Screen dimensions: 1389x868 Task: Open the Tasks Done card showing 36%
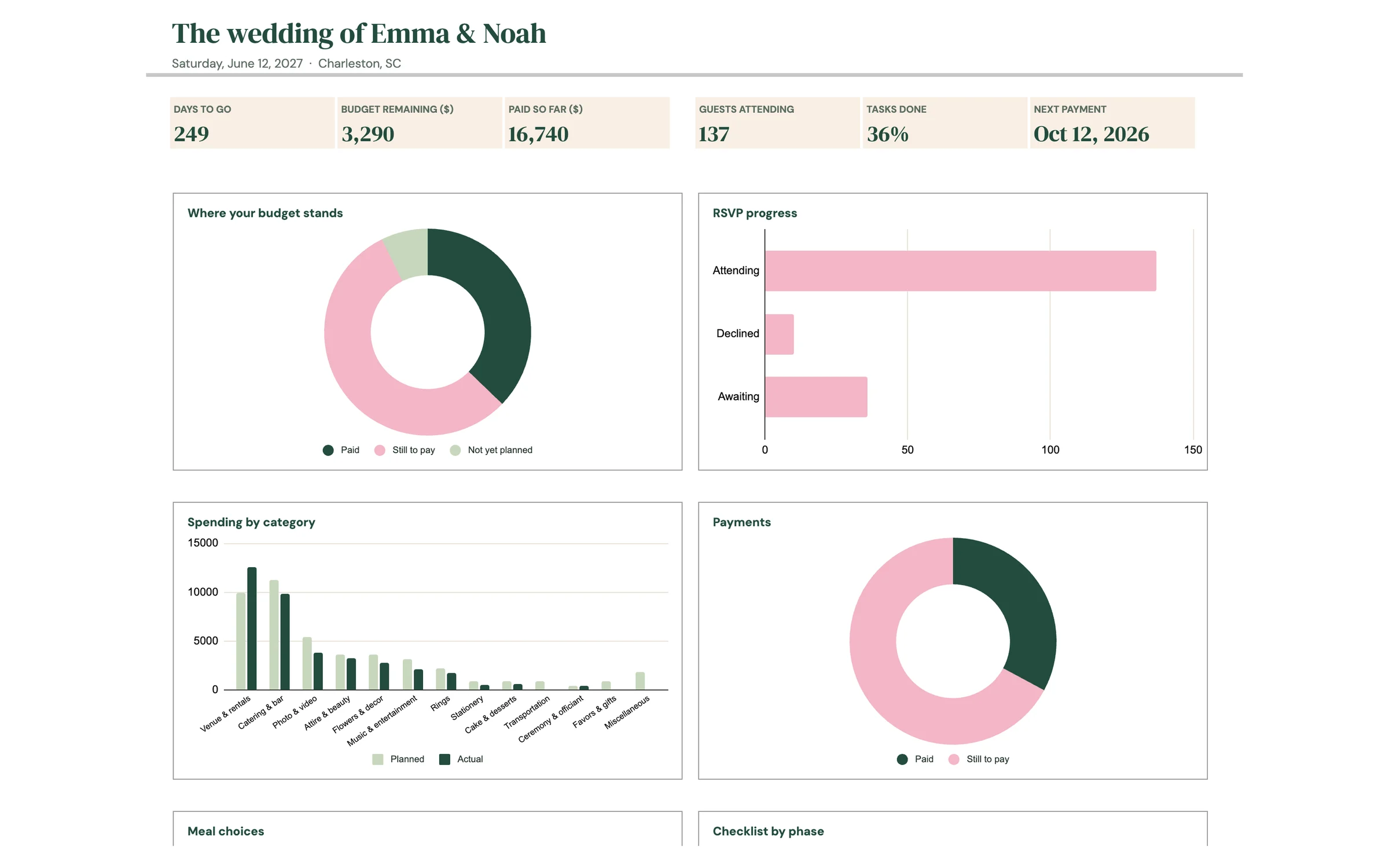pyautogui.click(x=945, y=123)
